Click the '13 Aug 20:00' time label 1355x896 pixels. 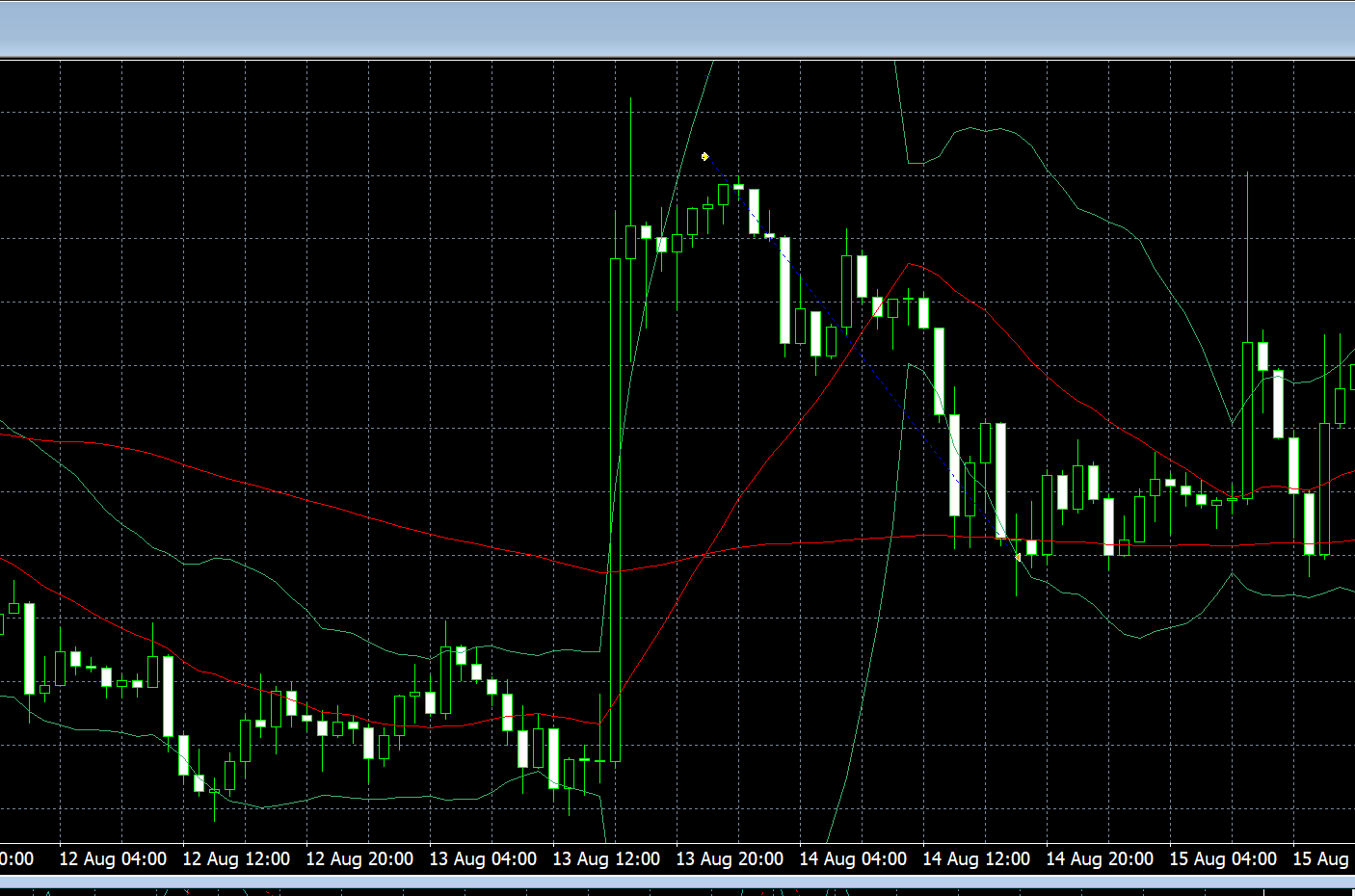[730, 858]
